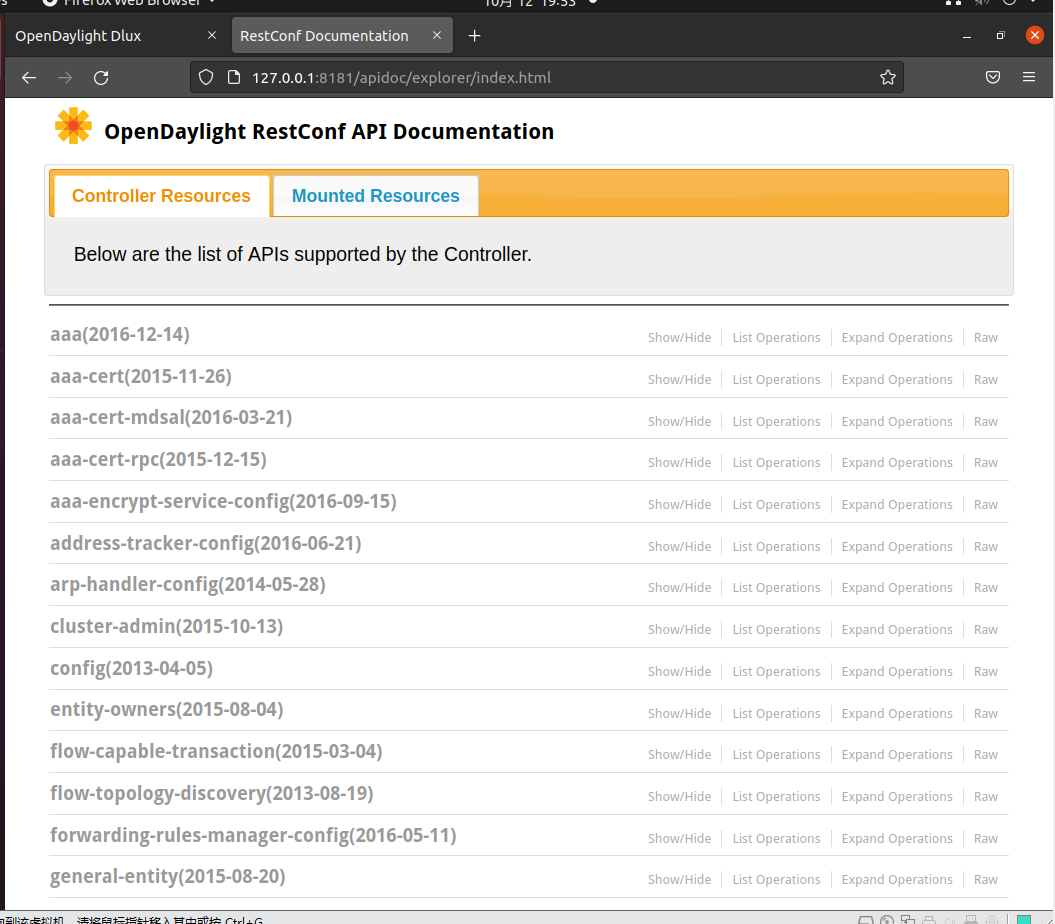
Task: Click List Operations for aaa(2016-12-14)
Action: click(x=776, y=338)
